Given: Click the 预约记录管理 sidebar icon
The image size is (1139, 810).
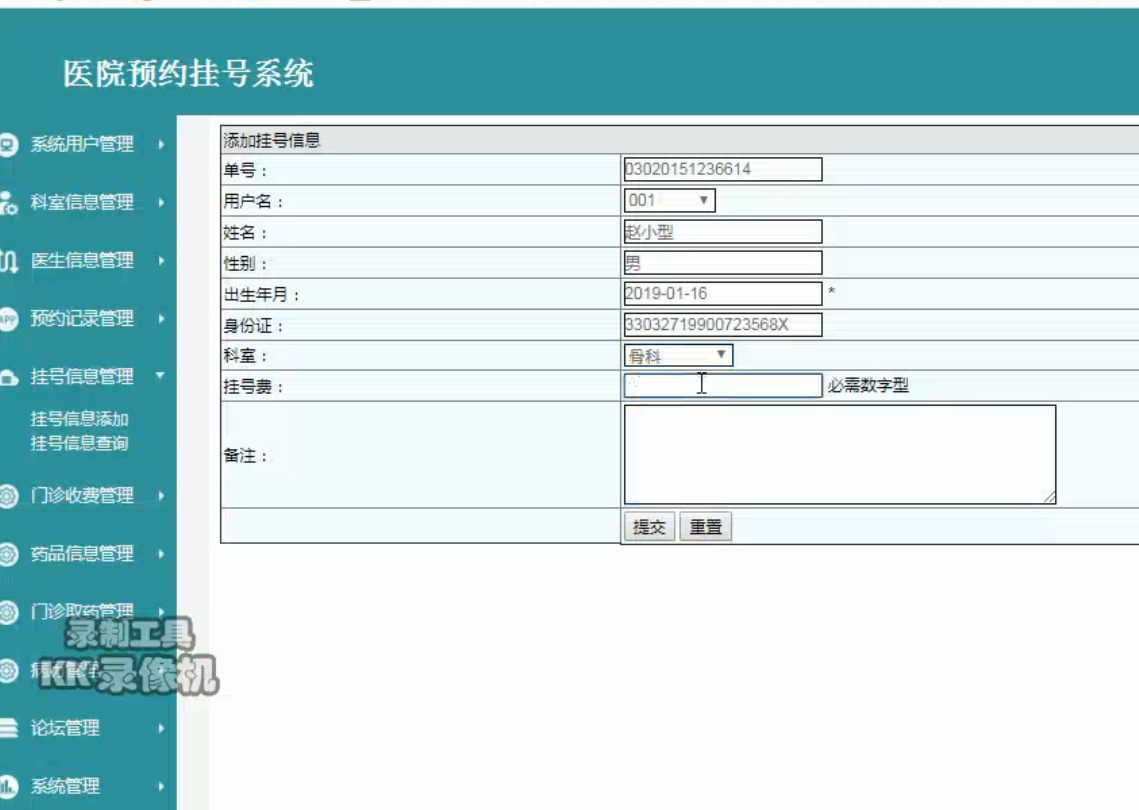Looking at the screenshot, I should click(7, 319).
